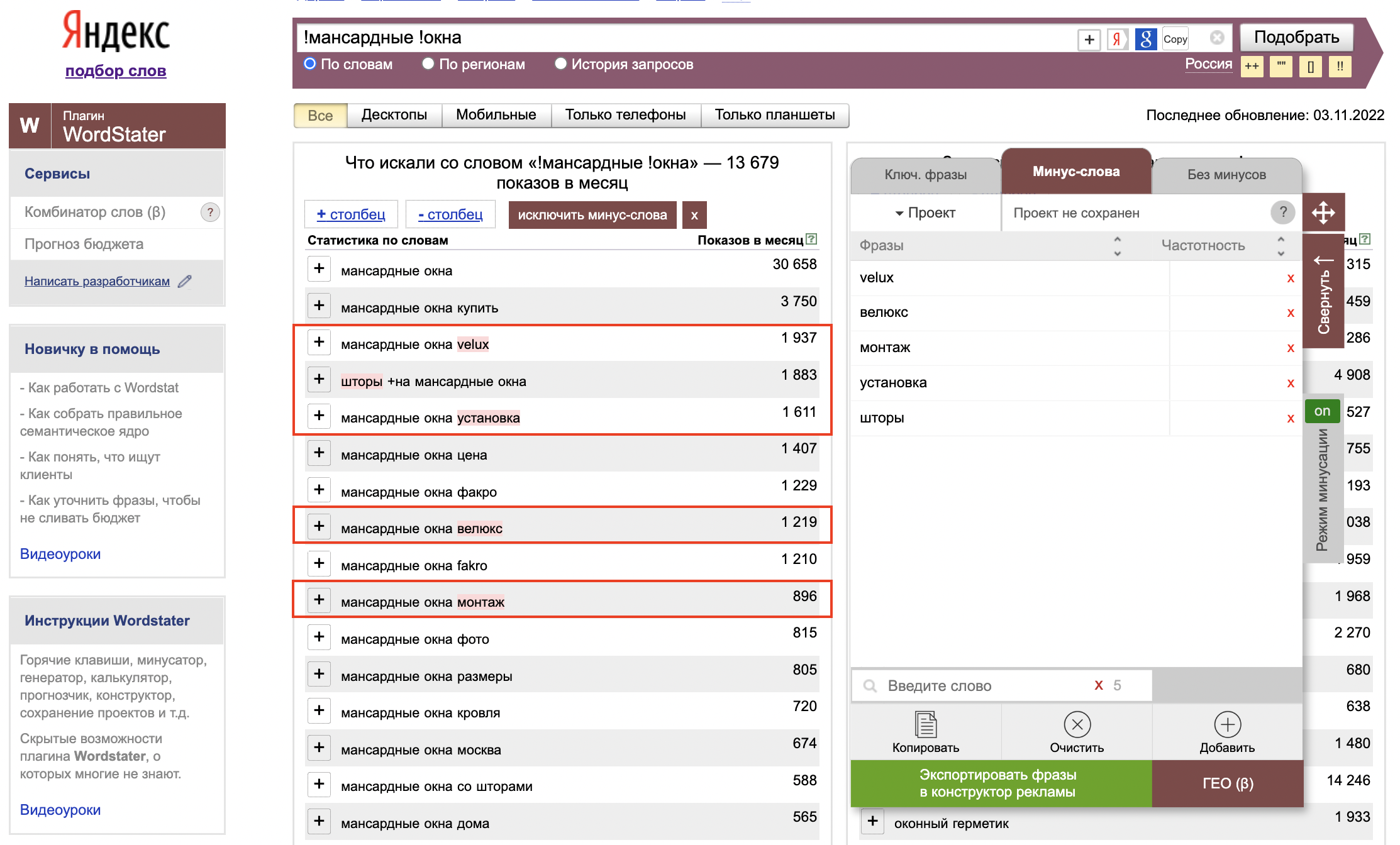
Task: Click the '- столбец' link
Action: 450,214
